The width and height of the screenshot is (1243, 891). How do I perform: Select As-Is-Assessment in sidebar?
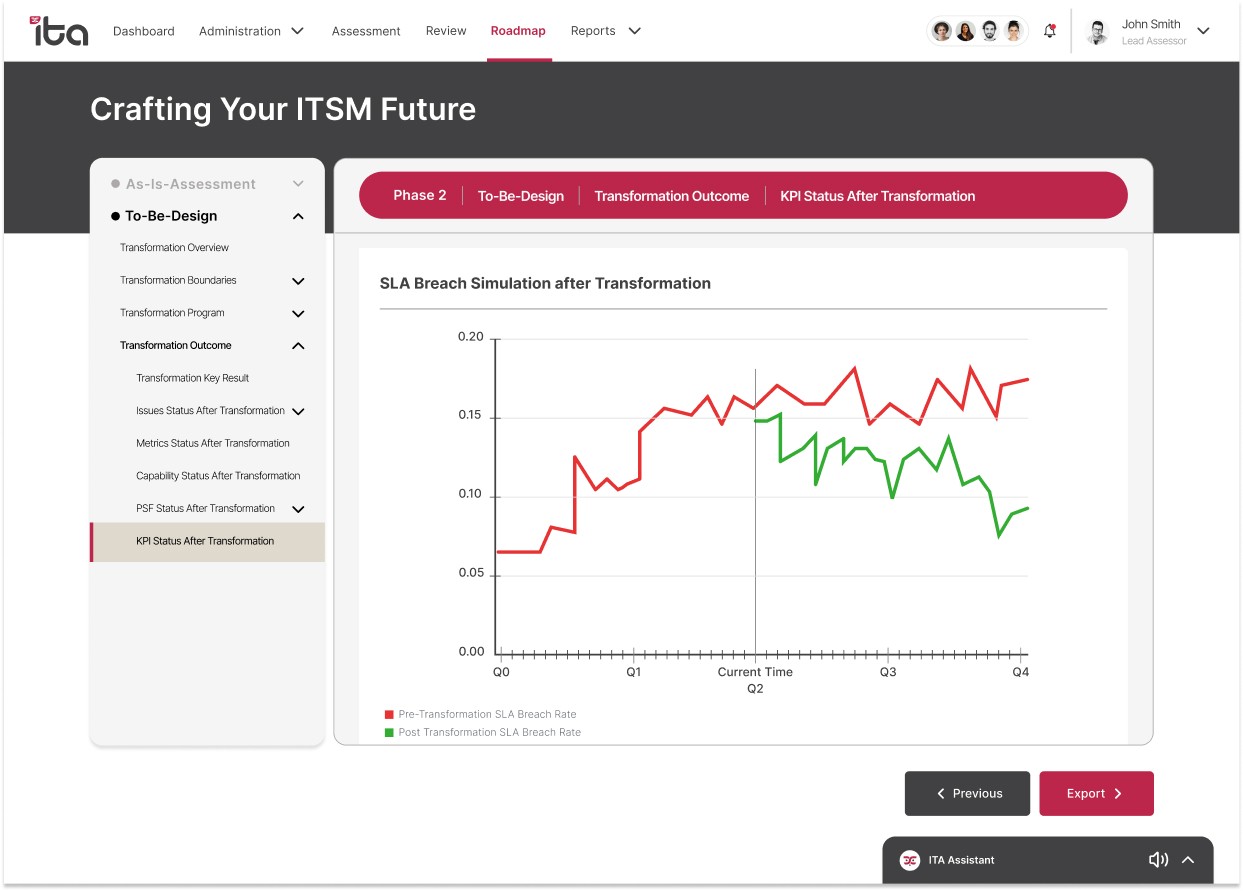[x=190, y=184]
